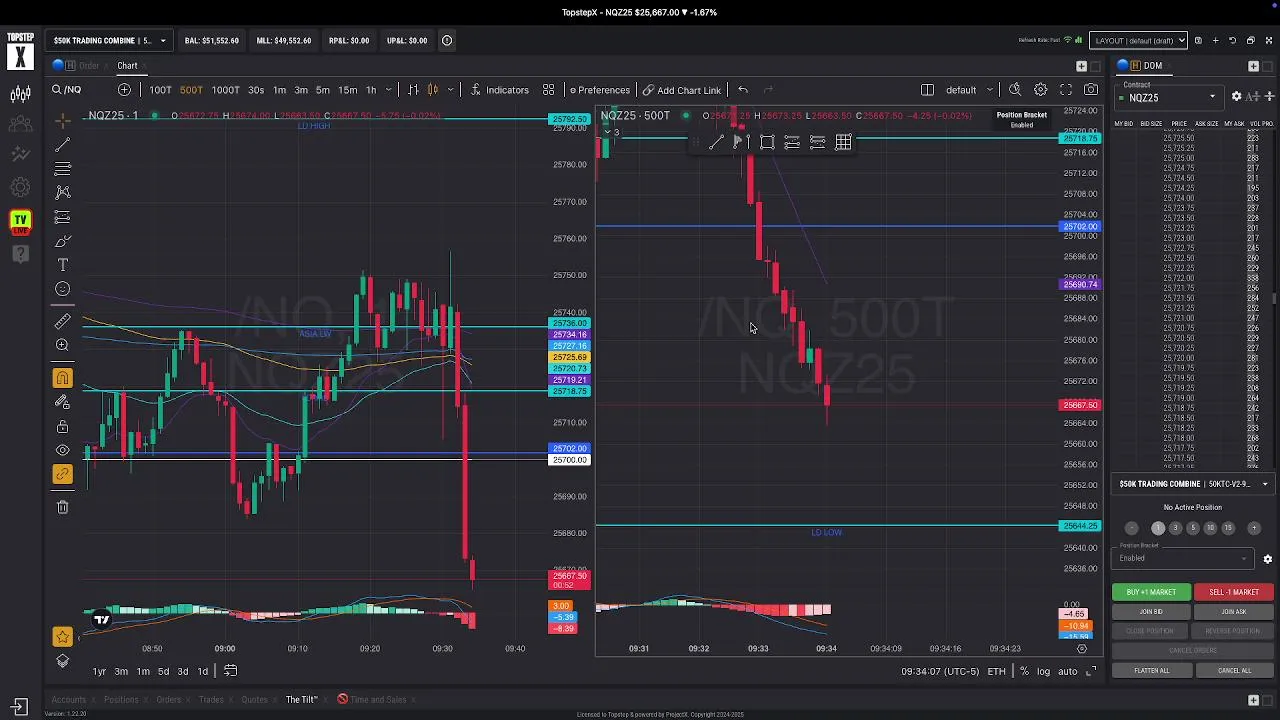
Task: Expand the chart style dropdown
Action: [x=451, y=90]
